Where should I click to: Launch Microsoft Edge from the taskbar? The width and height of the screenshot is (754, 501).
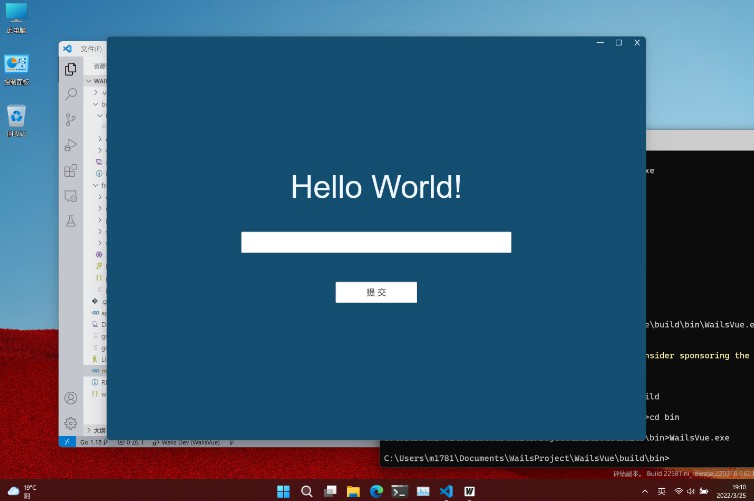pos(376,491)
